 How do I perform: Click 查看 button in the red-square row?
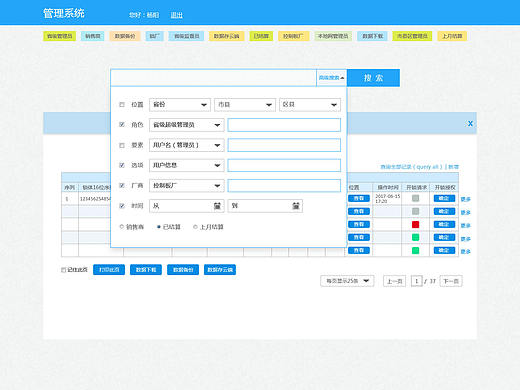pyautogui.click(x=359, y=224)
